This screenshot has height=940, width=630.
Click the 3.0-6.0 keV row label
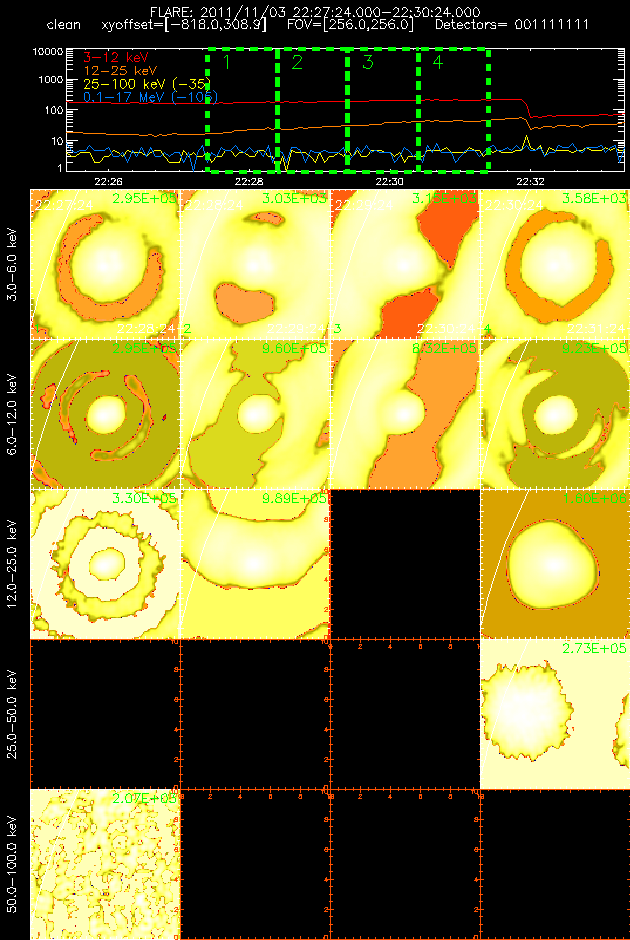[13, 264]
